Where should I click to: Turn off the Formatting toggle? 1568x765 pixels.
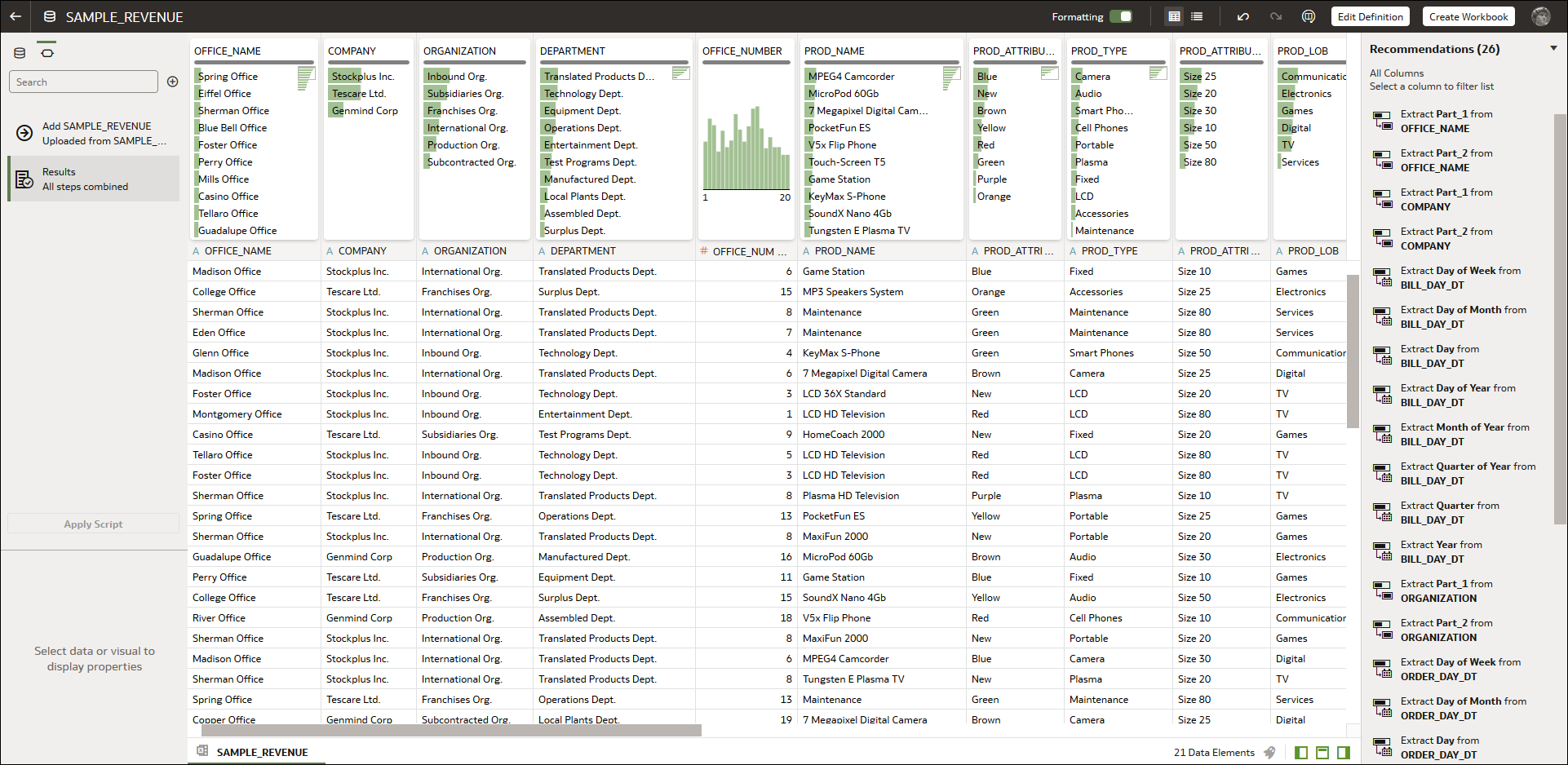(x=1123, y=16)
